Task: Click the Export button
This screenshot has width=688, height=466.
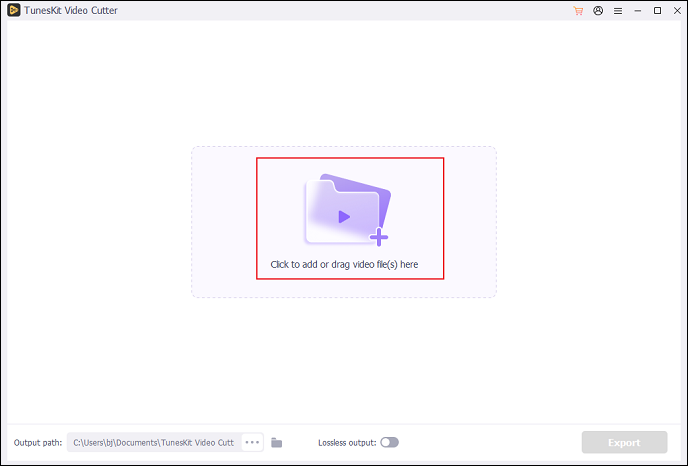Action: coord(624,442)
